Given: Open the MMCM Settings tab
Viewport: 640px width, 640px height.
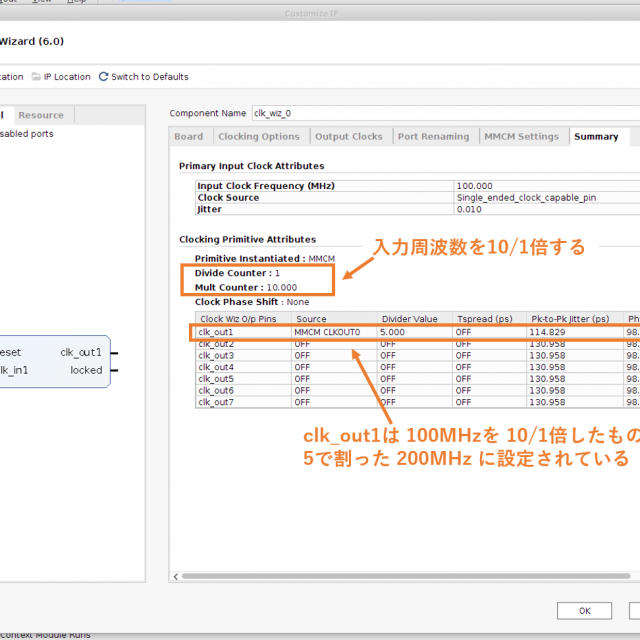Looking at the screenshot, I should click(x=521, y=137).
